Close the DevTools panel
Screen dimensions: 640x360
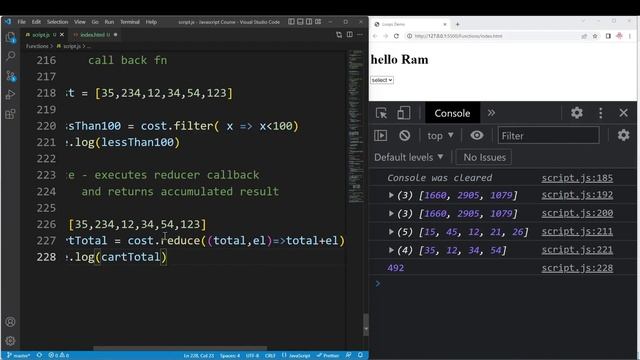[x=623, y=113]
